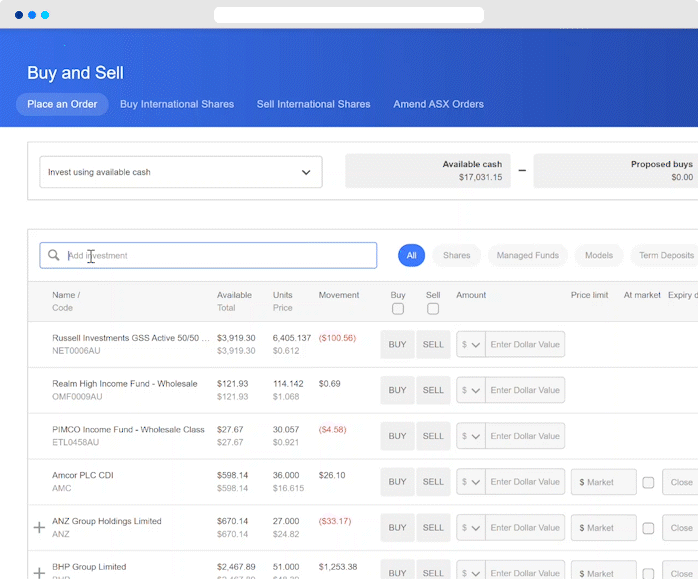The image size is (698, 579).
Task: Click SELL for Russell Investments GSS Active
Action: coord(433,344)
